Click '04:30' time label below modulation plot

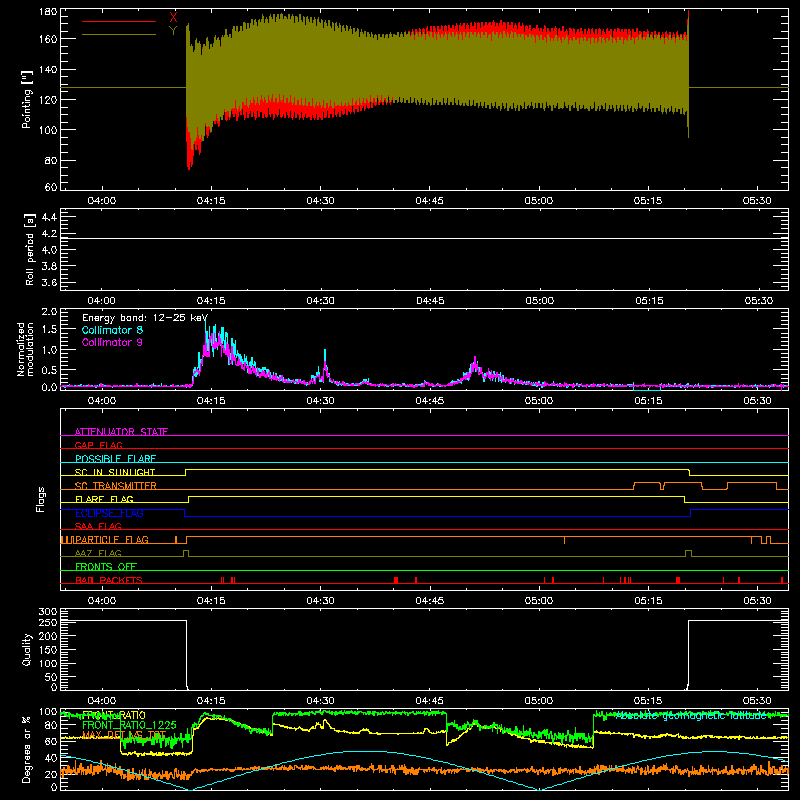320,401
